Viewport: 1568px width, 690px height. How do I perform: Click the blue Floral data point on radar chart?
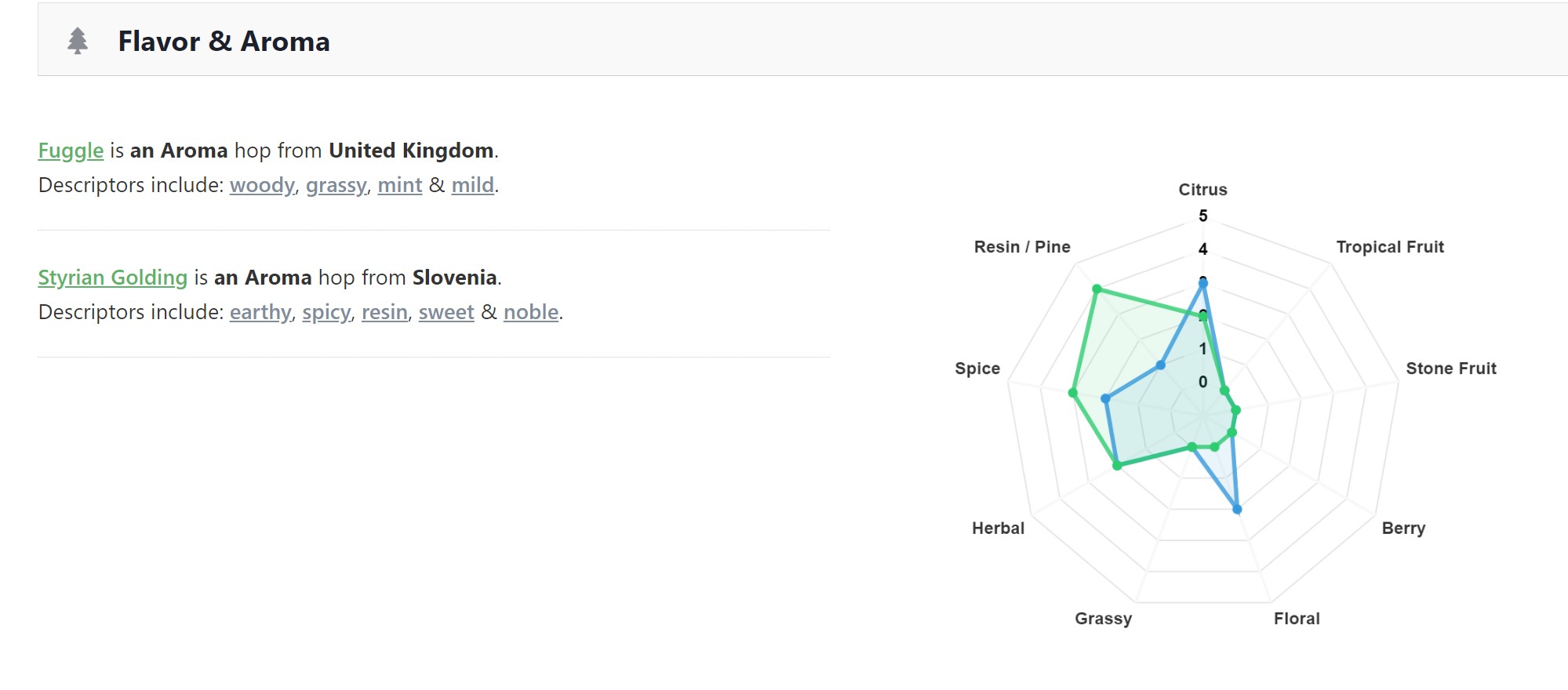(1237, 509)
